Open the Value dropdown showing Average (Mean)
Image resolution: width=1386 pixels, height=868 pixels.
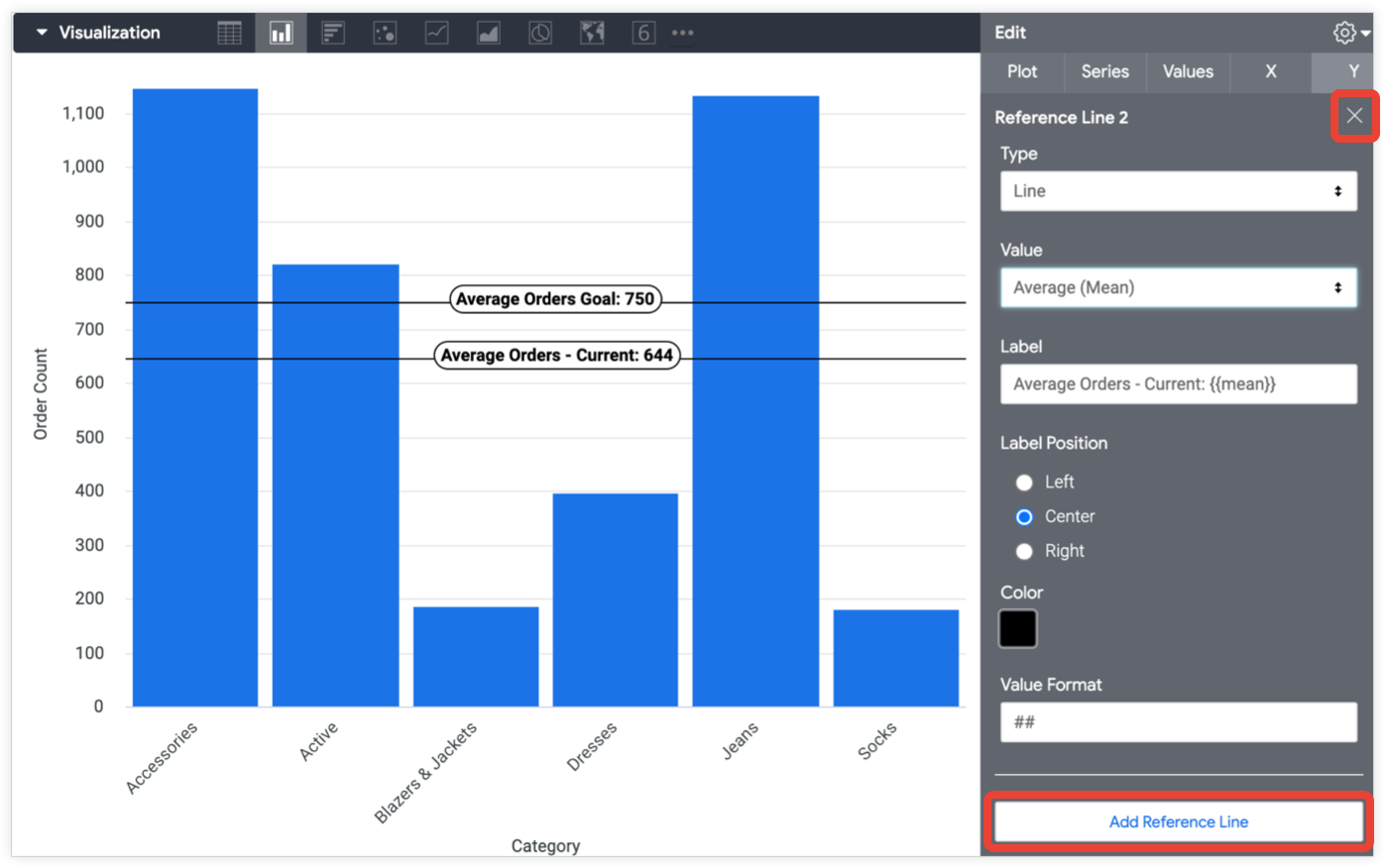click(x=1178, y=288)
